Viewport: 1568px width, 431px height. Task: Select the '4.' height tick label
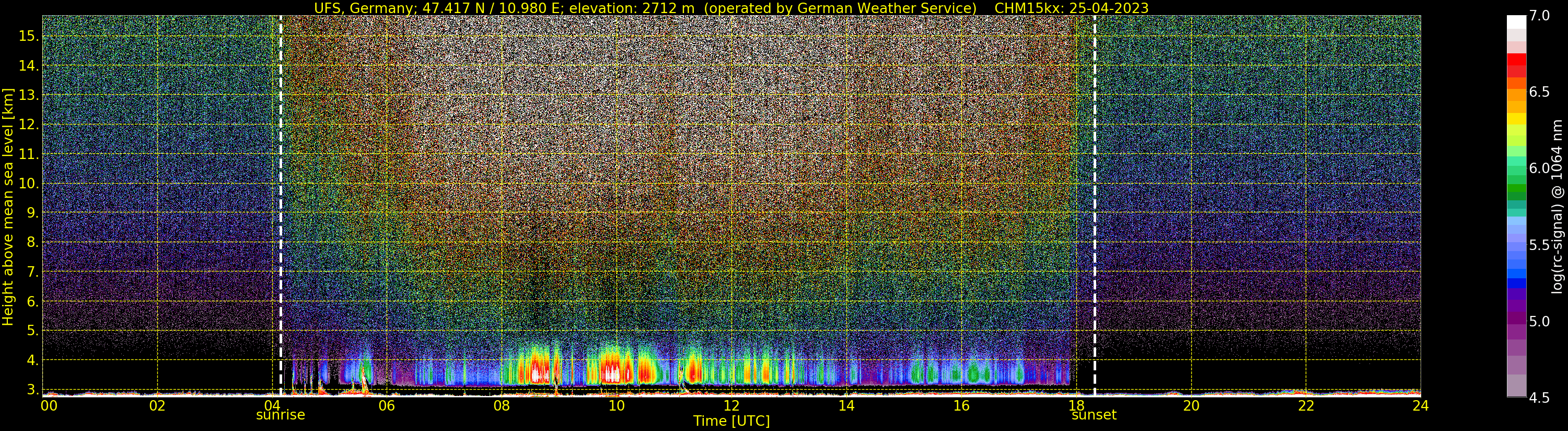coord(32,360)
